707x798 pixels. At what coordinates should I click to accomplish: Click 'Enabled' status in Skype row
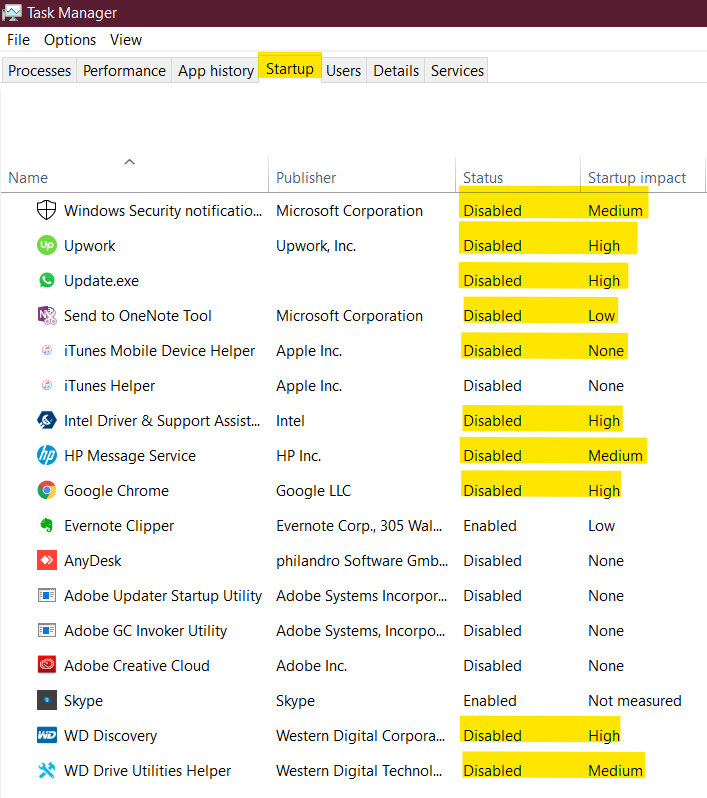(x=490, y=701)
